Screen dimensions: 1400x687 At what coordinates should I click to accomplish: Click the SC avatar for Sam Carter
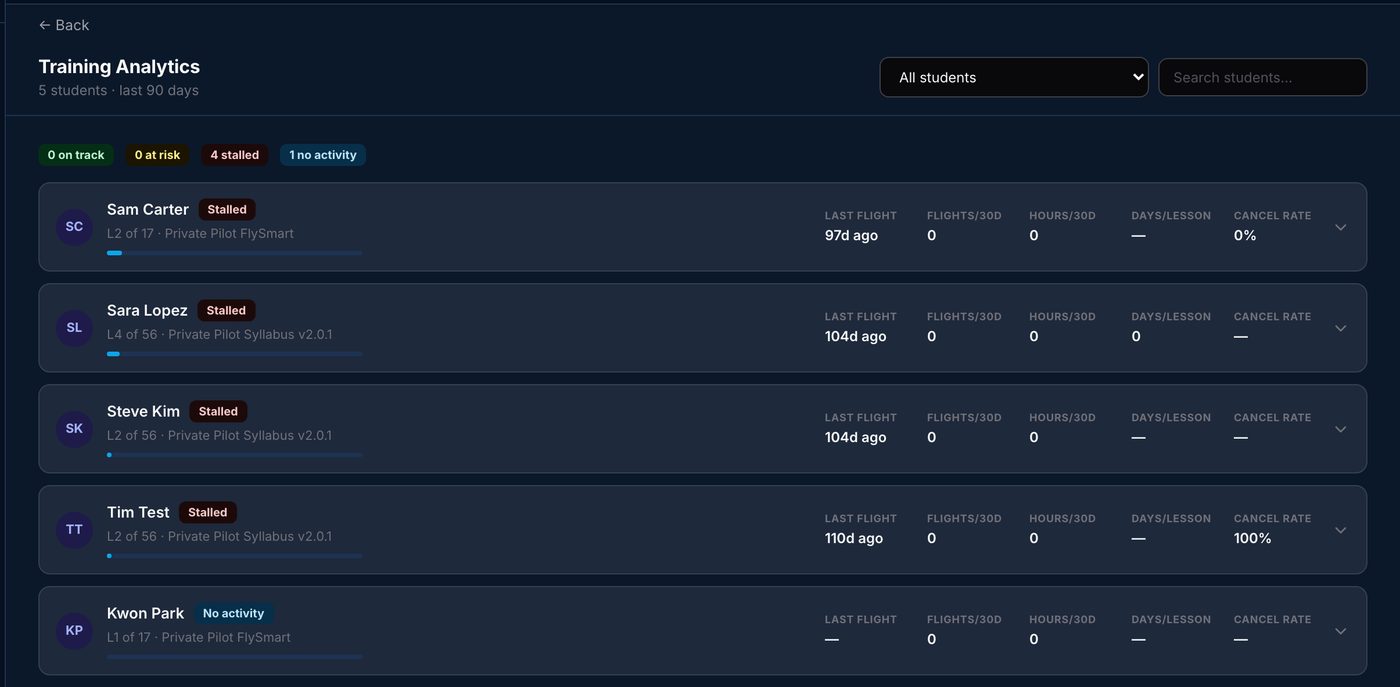(74, 227)
